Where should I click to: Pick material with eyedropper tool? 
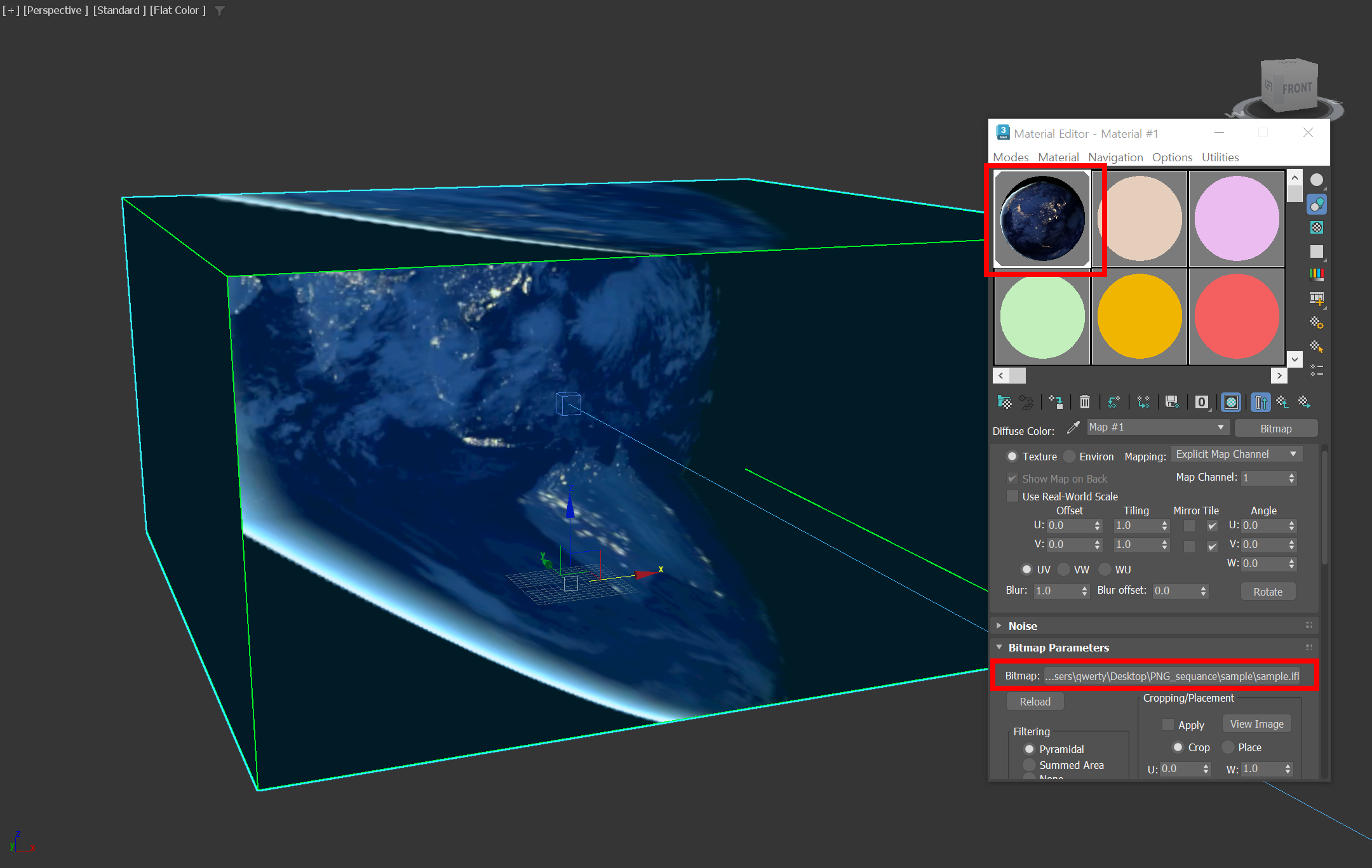pos(1073,428)
